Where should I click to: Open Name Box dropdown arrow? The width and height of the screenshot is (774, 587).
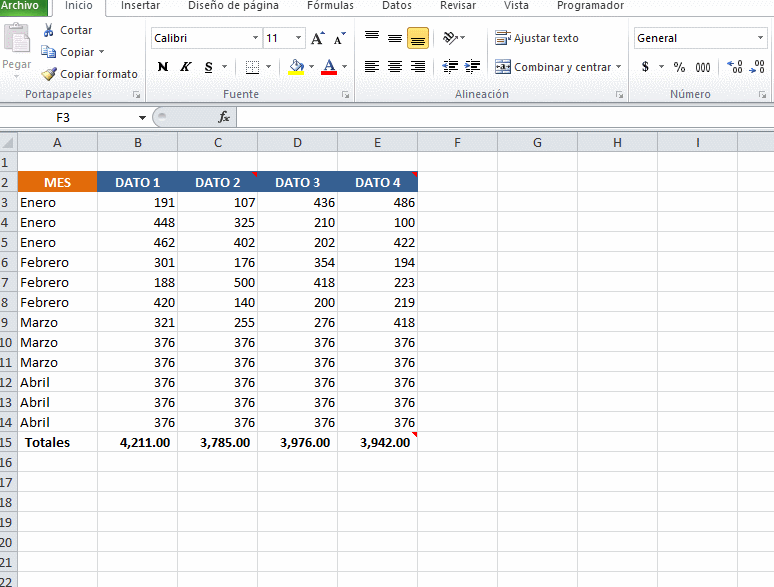pos(142,117)
